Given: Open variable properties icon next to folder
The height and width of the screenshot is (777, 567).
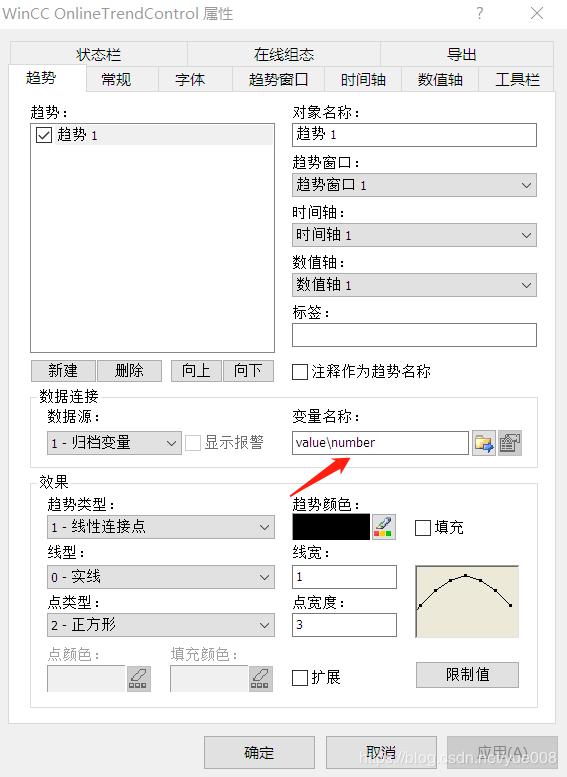Looking at the screenshot, I should [x=510, y=443].
